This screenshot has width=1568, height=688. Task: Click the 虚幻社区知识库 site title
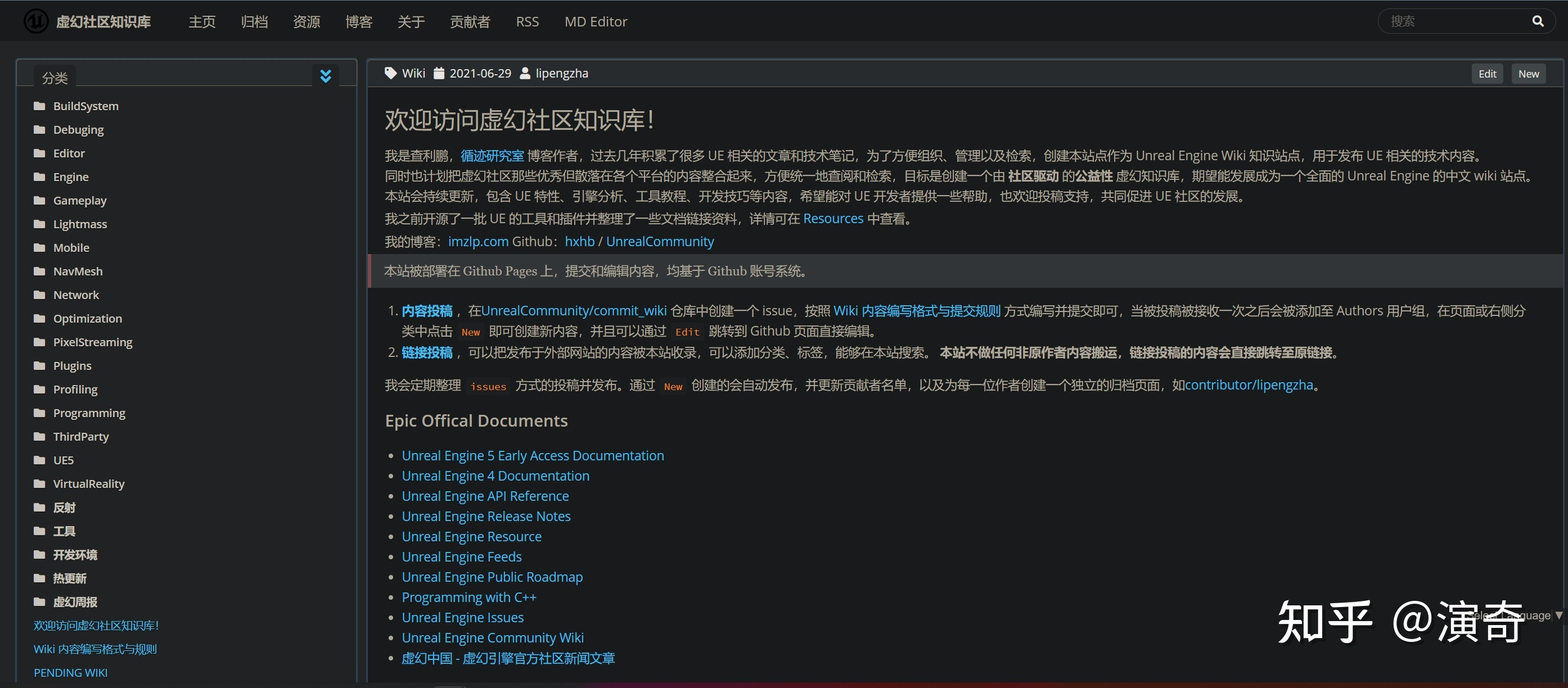click(103, 21)
